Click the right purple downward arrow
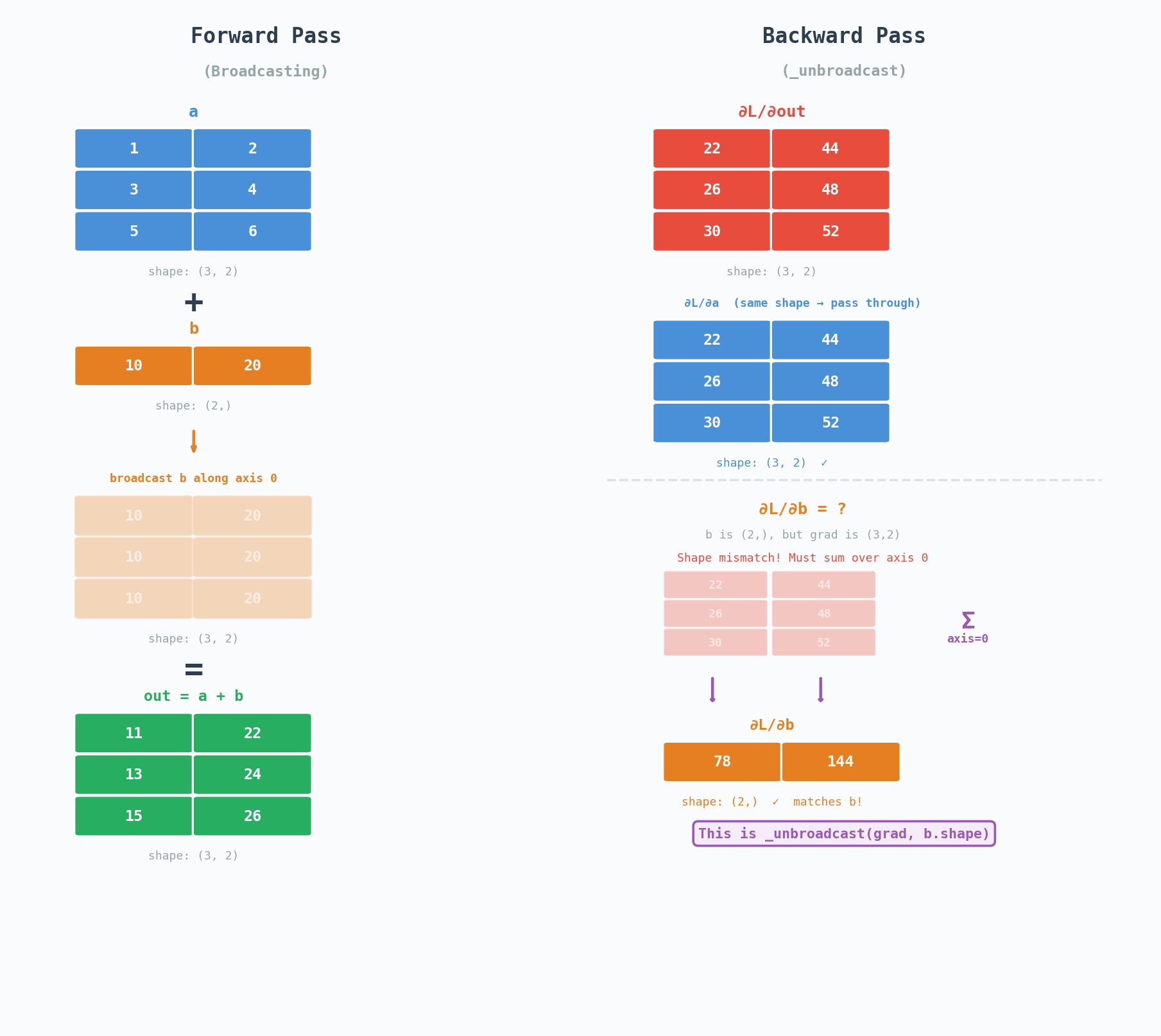 click(x=820, y=690)
